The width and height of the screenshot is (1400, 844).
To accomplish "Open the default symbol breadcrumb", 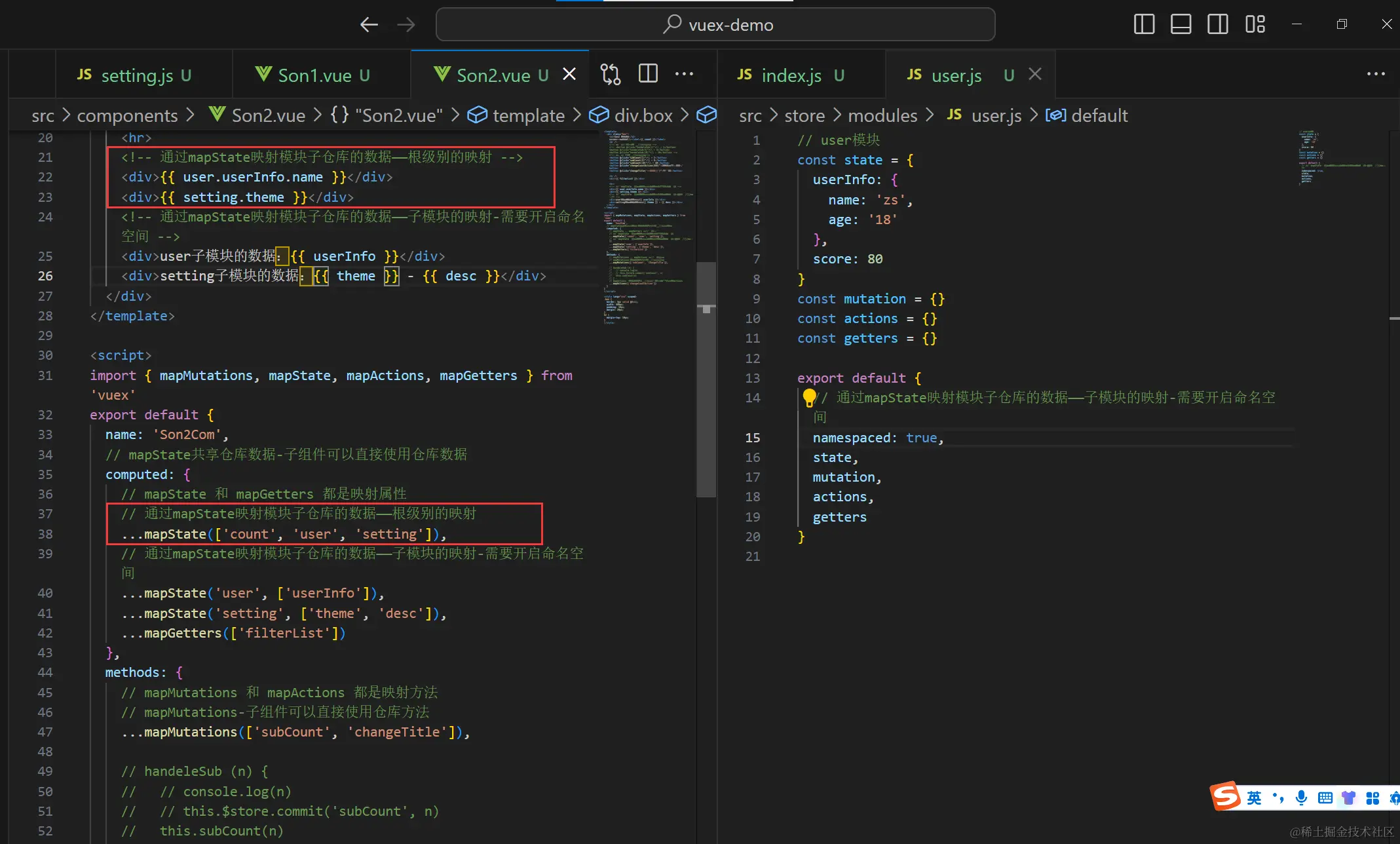I will click(1087, 115).
